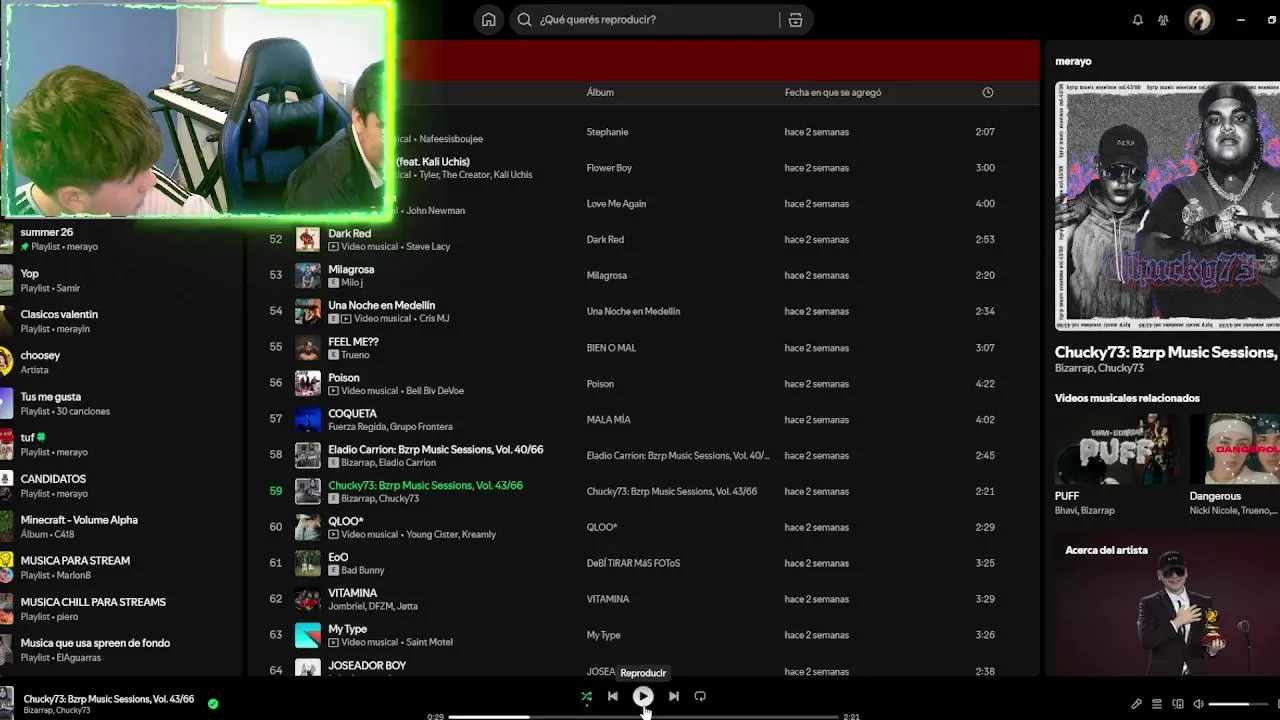Open the notifications bell

(x=1137, y=20)
